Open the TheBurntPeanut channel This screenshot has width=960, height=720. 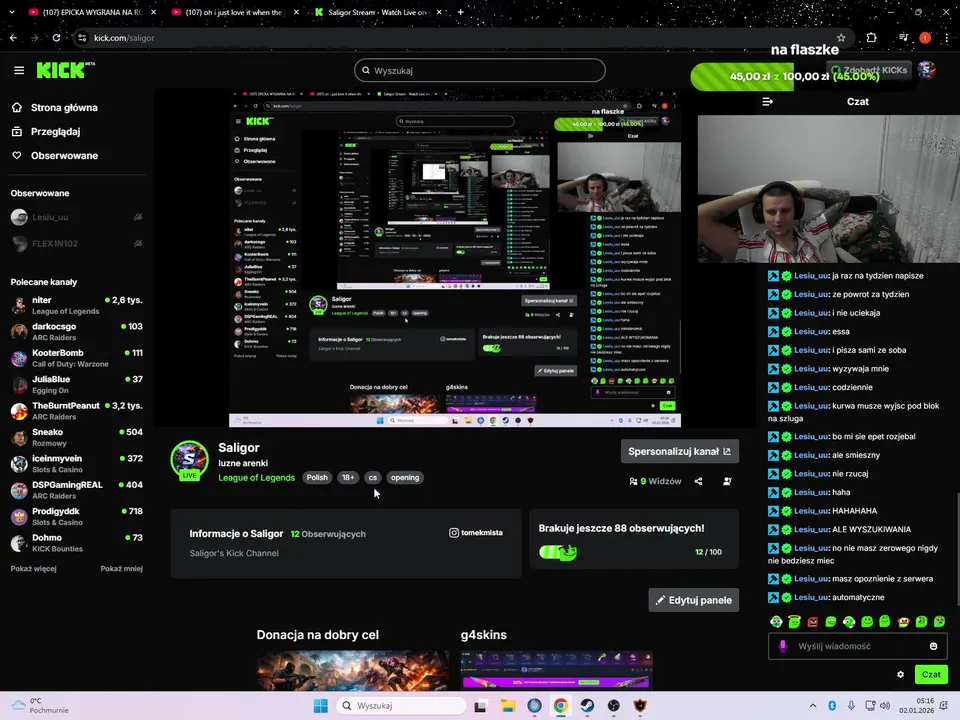coord(77,410)
